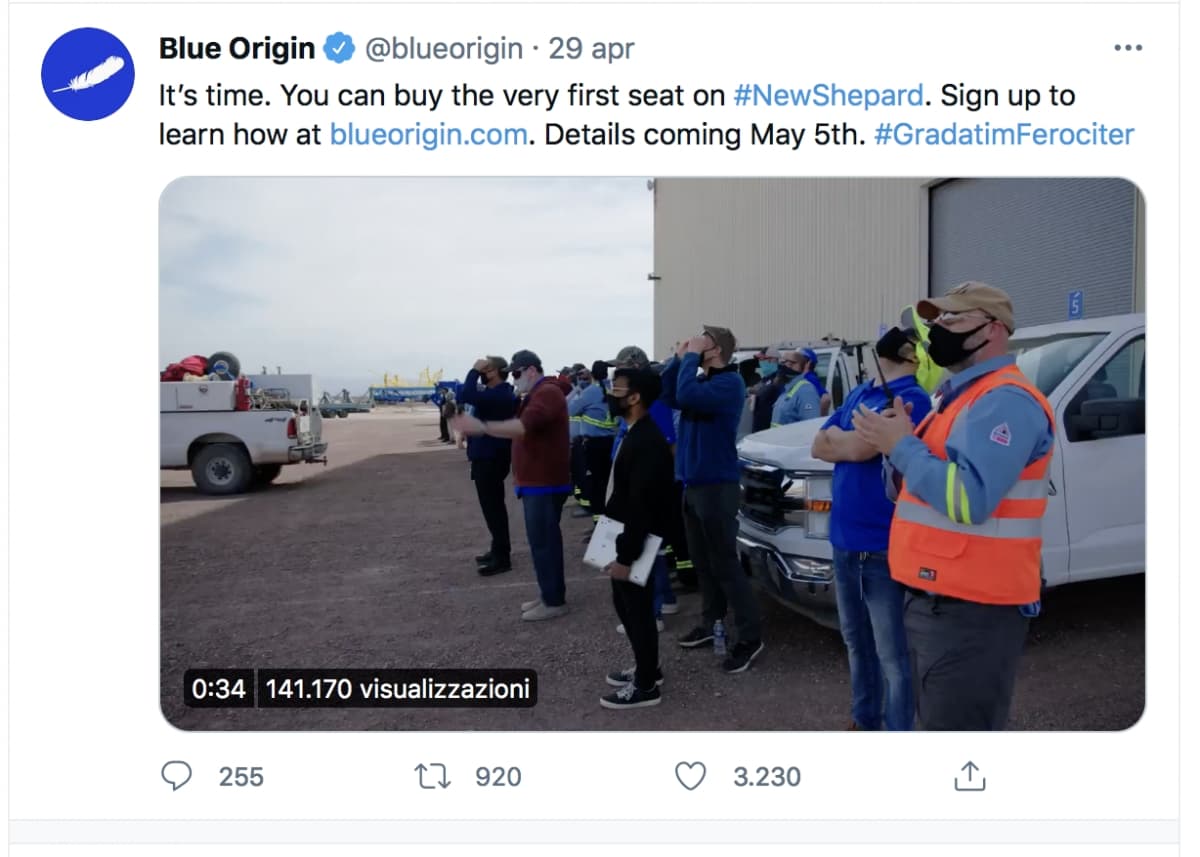The width and height of the screenshot is (1200, 857).
Task: Click the 920 retweets count
Action: coord(498,777)
